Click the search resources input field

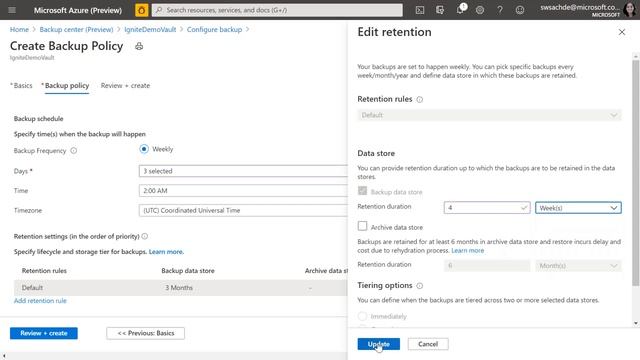pyautogui.click(x=277, y=10)
